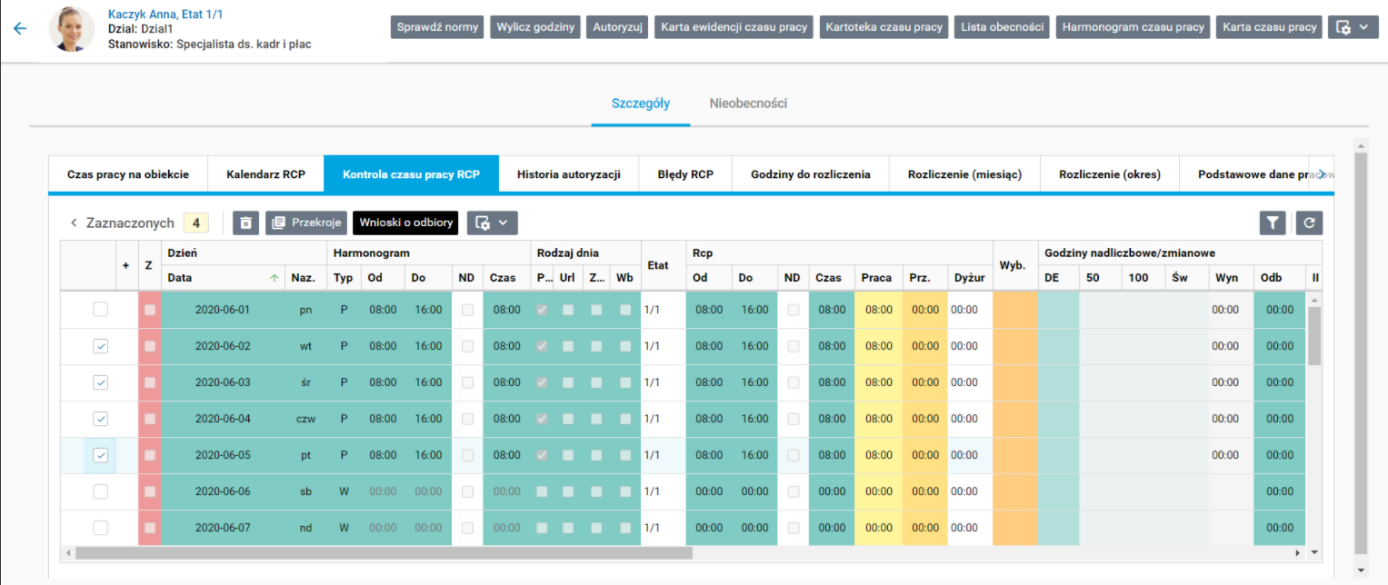Click Typ 'W' in 2020-06-07 row

tap(344, 527)
